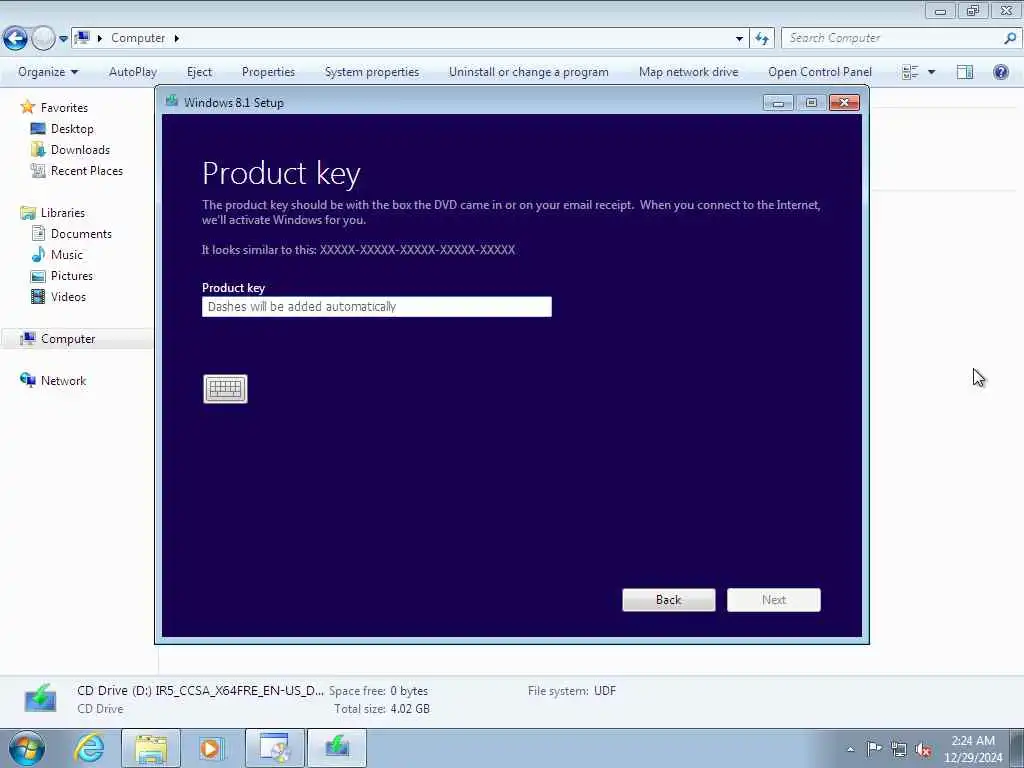Open System properties

(x=372, y=72)
